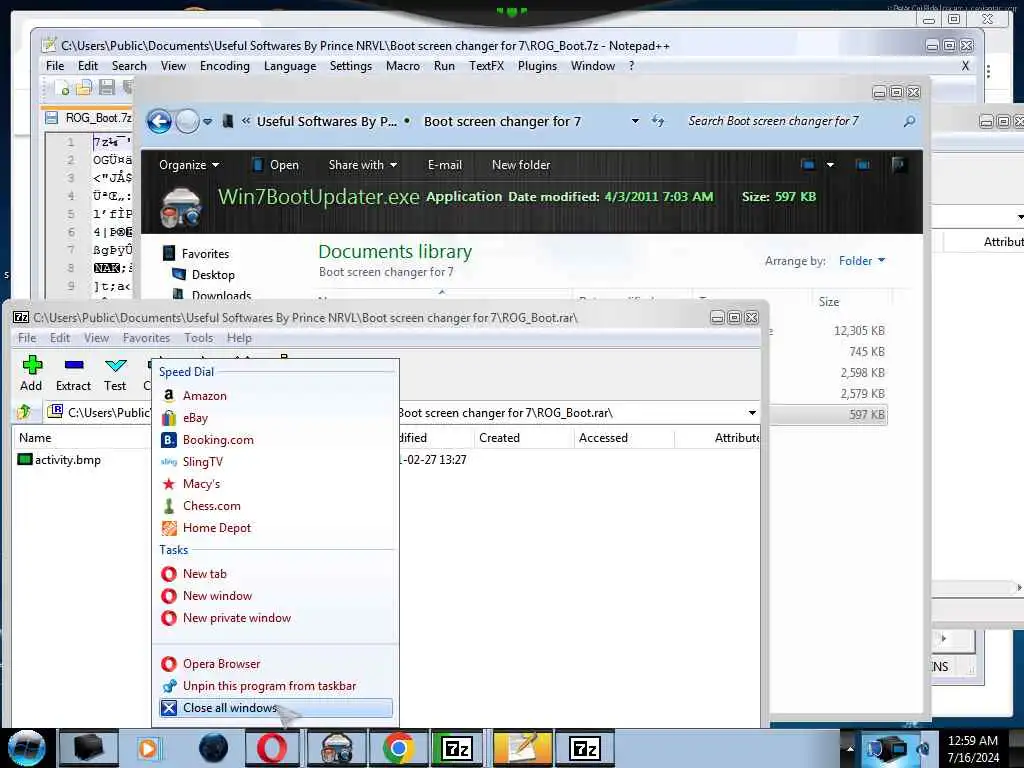1024x768 pixels.
Task: Show hidden tray icons arrow
Action: (x=850, y=748)
